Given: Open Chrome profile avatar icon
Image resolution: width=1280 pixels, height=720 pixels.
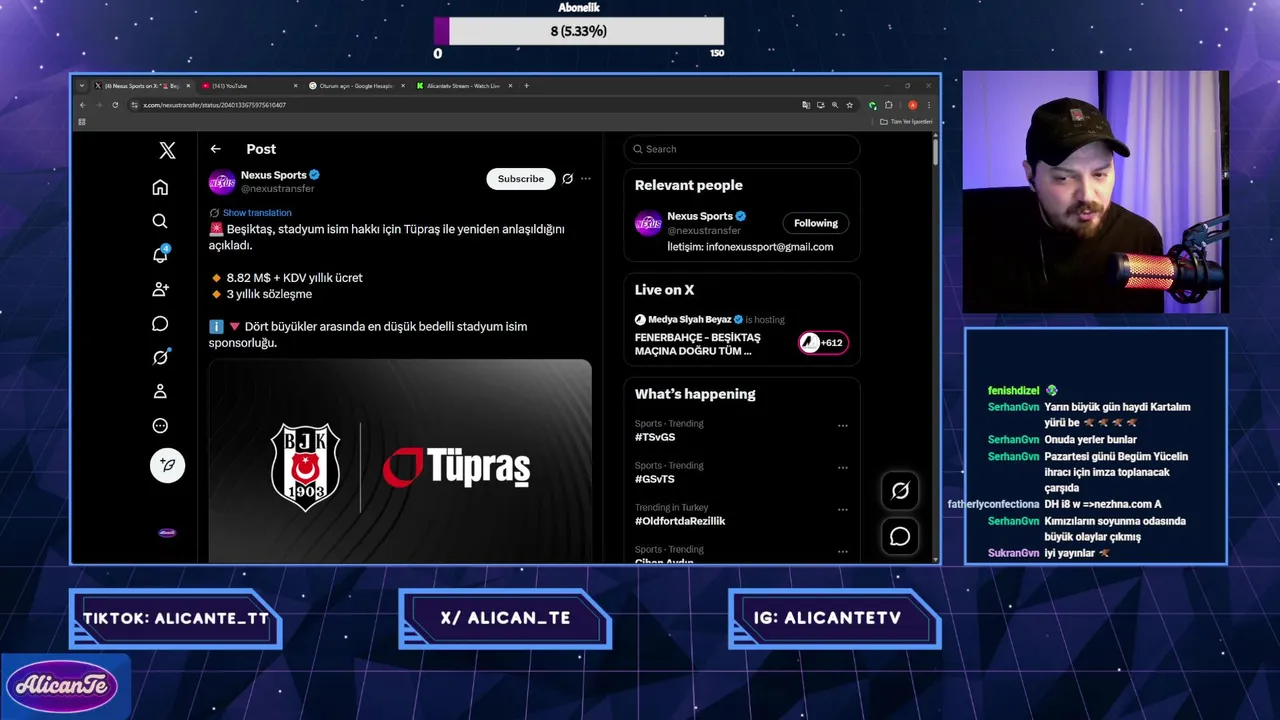Looking at the screenshot, I should click(x=912, y=105).
